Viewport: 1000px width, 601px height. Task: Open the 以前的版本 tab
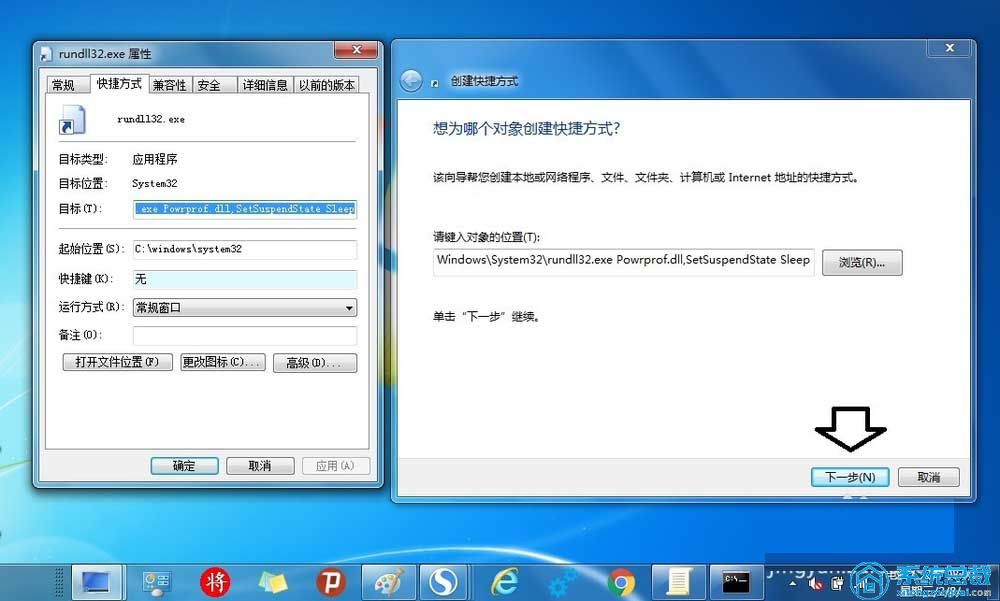click(327, 85)
